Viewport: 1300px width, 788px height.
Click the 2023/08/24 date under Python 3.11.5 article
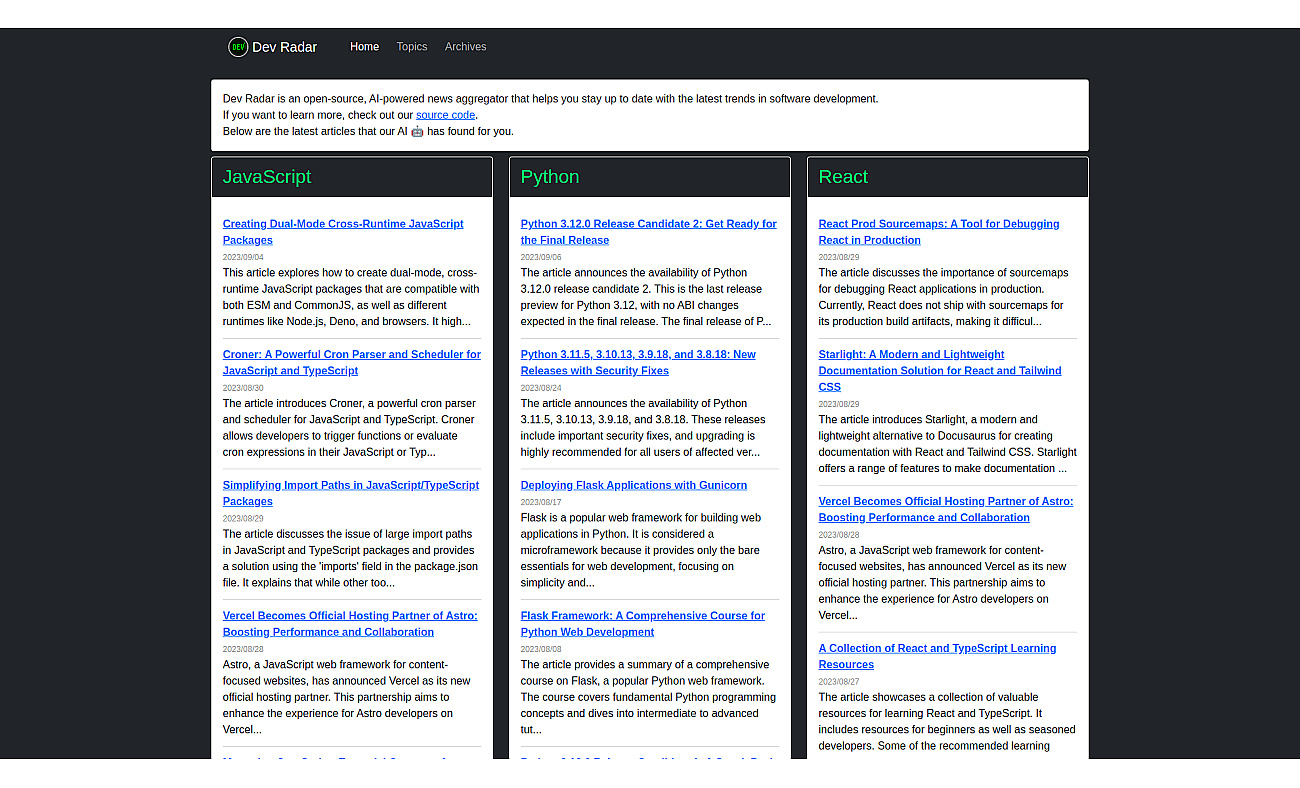click(541, 388)
